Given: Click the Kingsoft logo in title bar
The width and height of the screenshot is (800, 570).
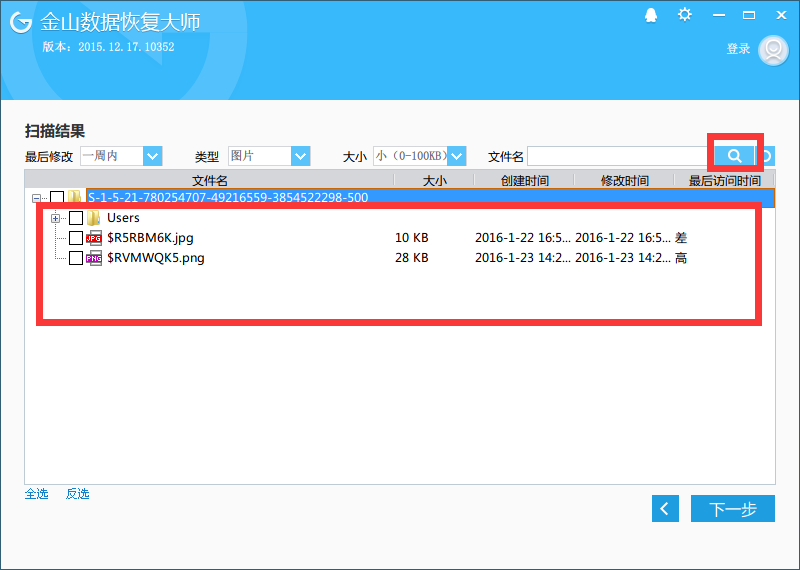Looking at the screenshot, I should click(x=21, y=22).
